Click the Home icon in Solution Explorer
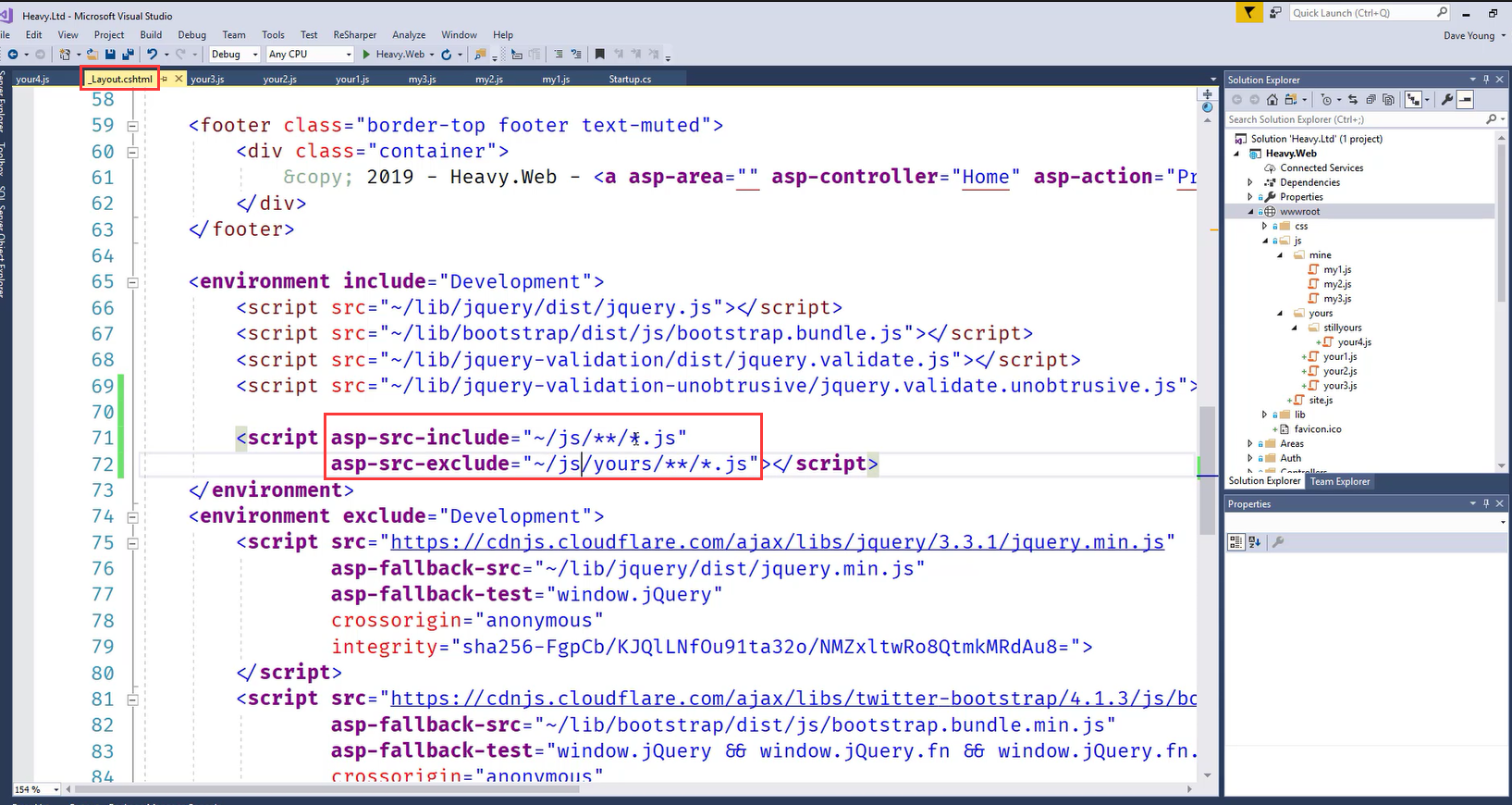This screenshot has width=1512, height=805. [1272, 100]
